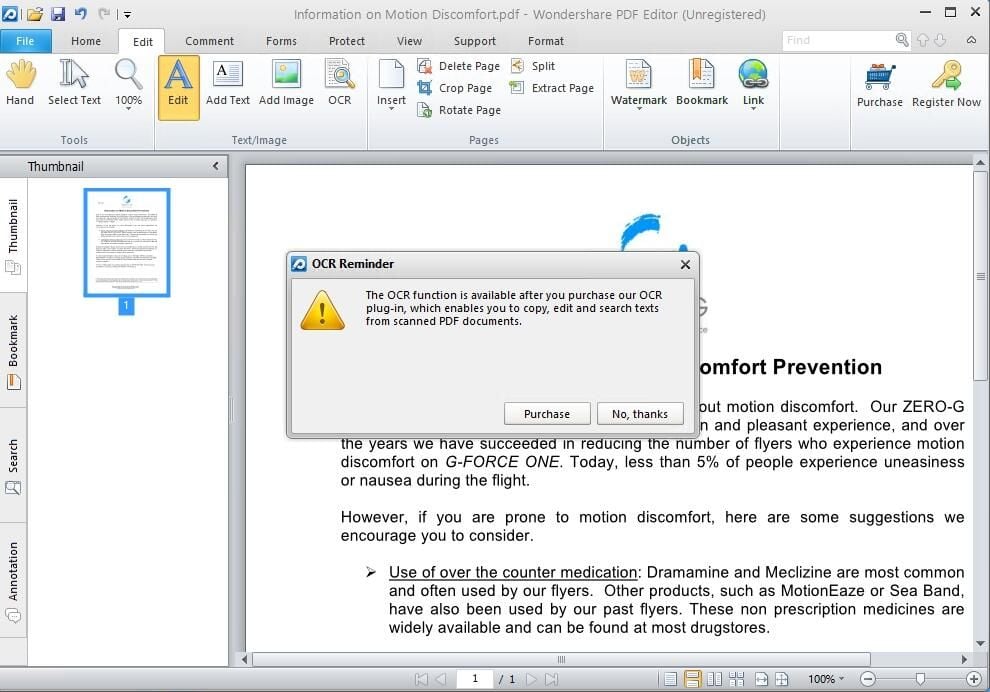Screen dimensions: 990x692
Task: Click Delete Page in Pages group
Action: click(x=458, y=66)
